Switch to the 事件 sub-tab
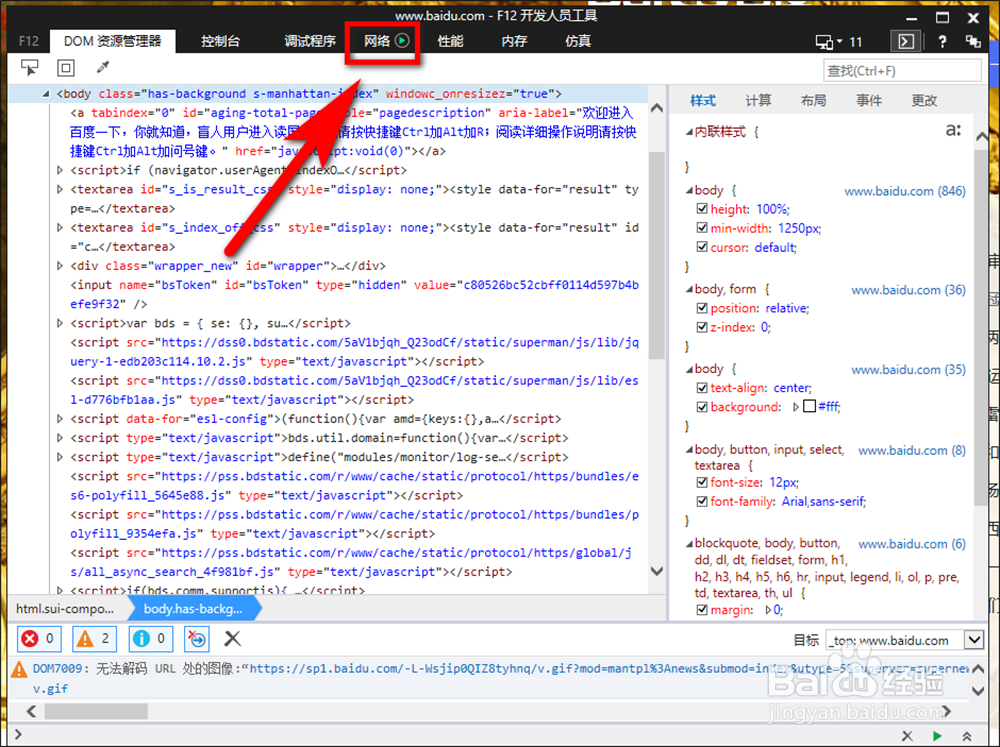The image size is (1000, 747). 869,100
